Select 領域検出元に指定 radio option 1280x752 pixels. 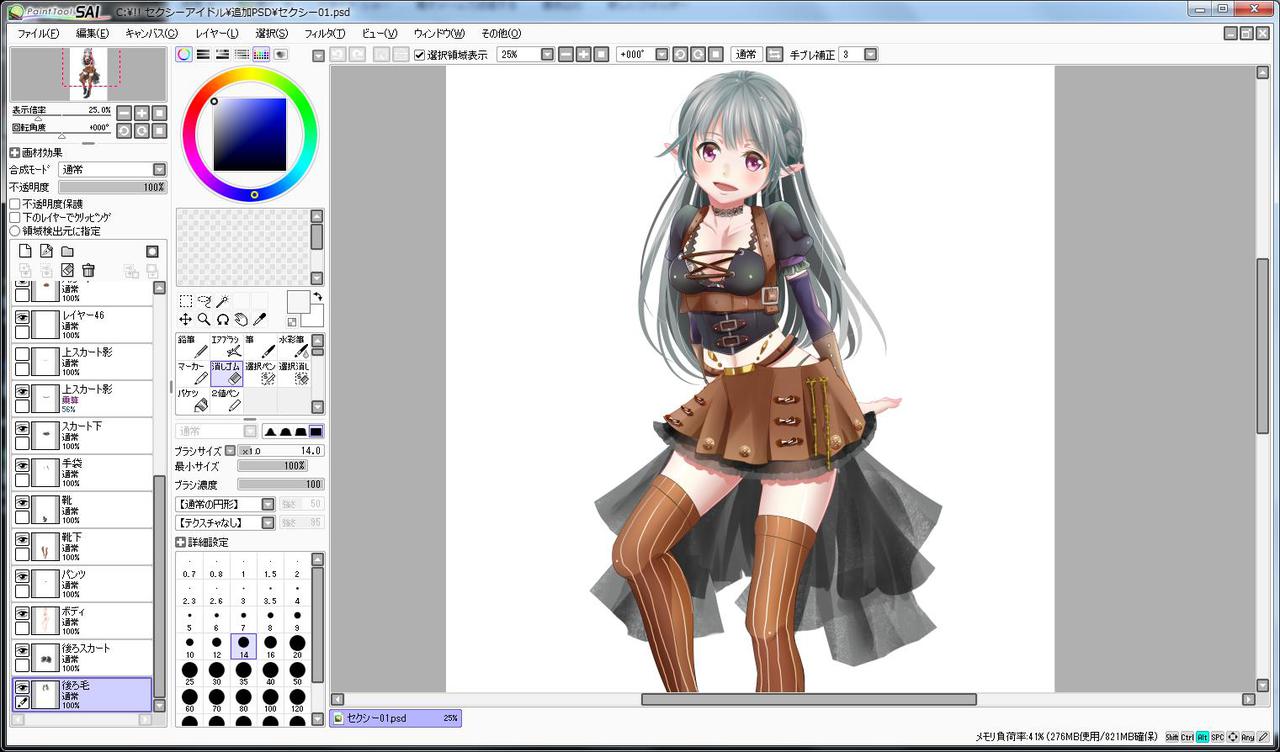pos(15,231)
